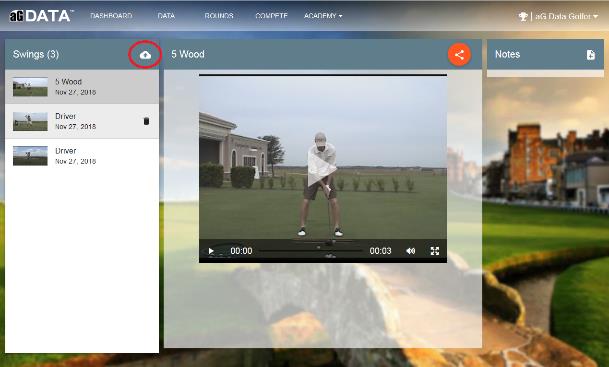This screenshot has width=609, height=367.
Task: Click the trophy icon in header
Action: pos(523,16)
